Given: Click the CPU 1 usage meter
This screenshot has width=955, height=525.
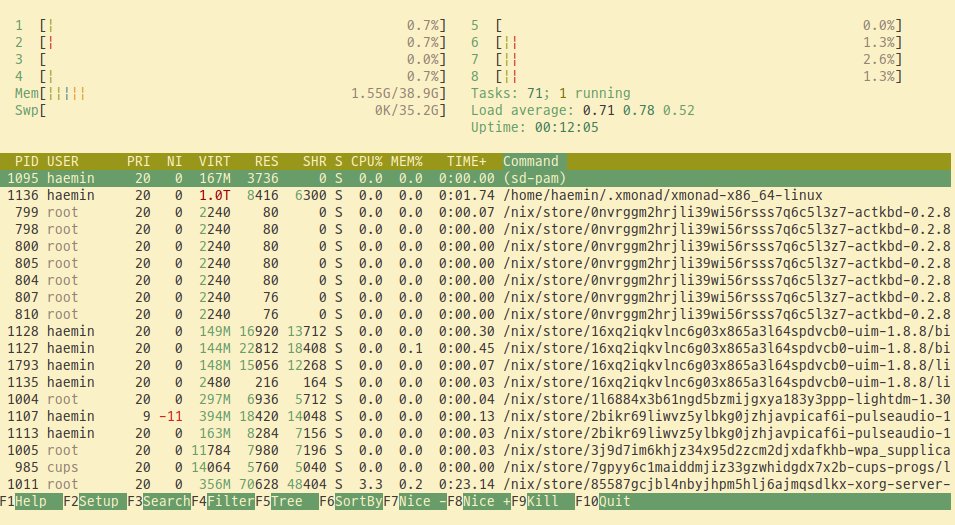Looking at the screenshot, I should click(231, 26).
